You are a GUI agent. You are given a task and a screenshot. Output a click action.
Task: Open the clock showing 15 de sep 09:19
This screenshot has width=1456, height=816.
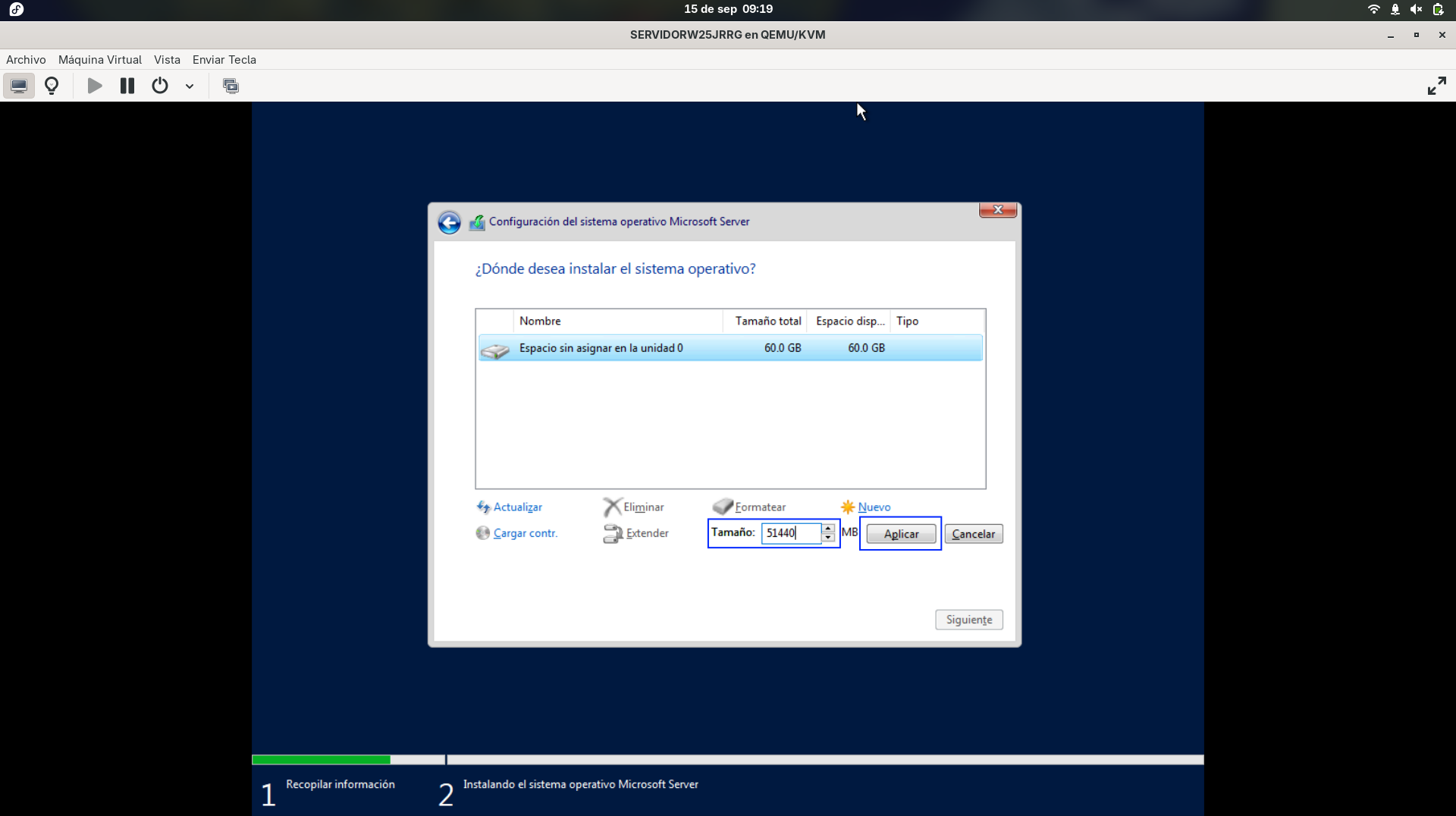point(728,9)
